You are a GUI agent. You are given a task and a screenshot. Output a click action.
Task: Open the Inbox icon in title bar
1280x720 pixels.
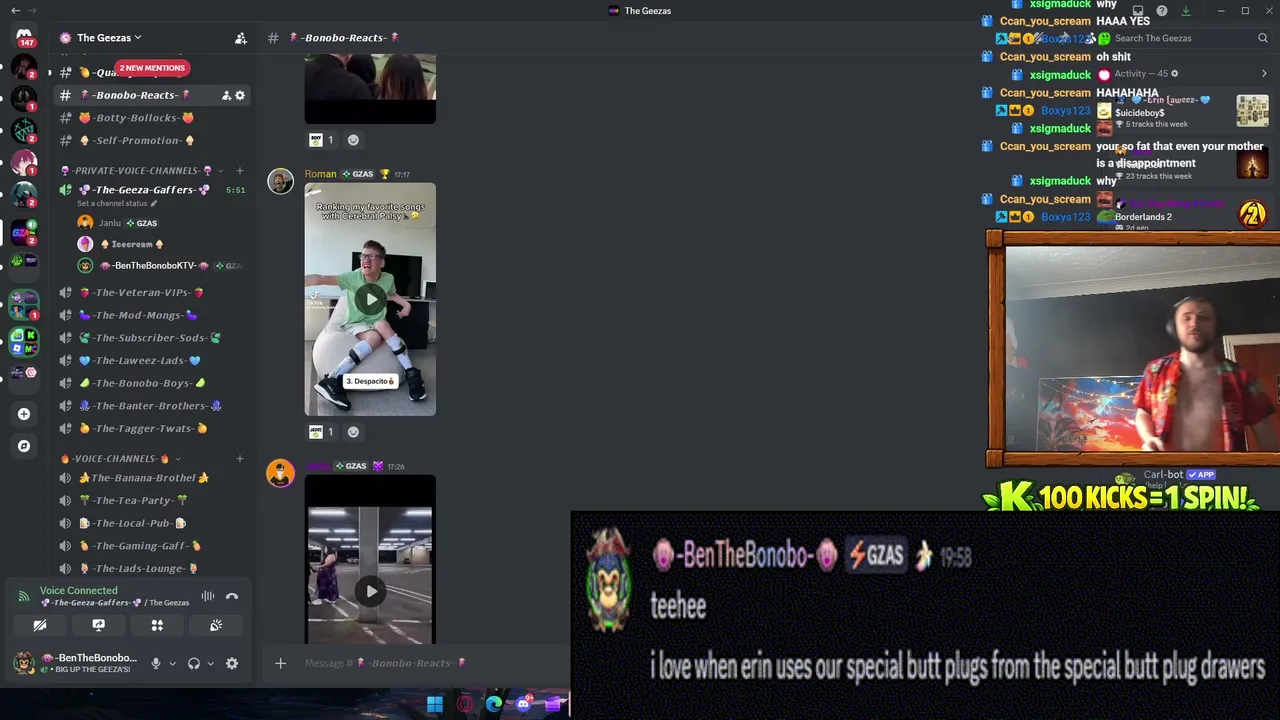(1138, 11)
